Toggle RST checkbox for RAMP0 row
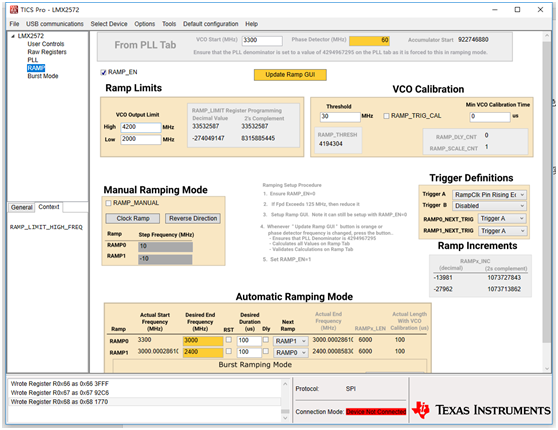 [x=229, y=340]
